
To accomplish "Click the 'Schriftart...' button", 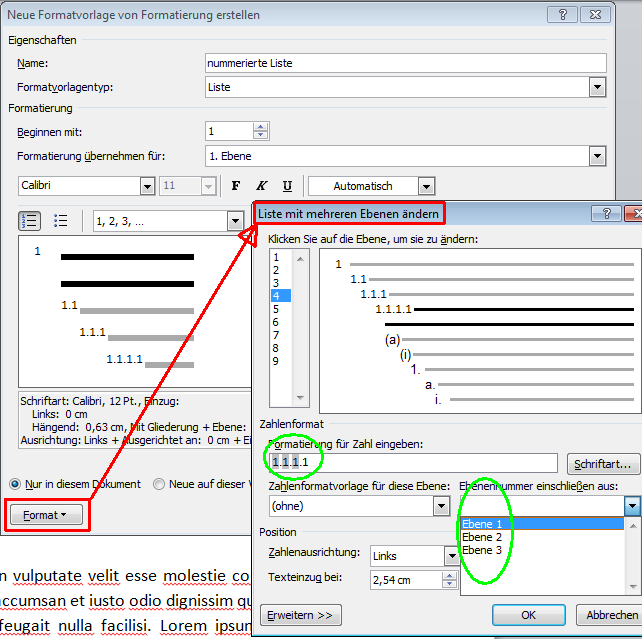I will tap(603, 464).
